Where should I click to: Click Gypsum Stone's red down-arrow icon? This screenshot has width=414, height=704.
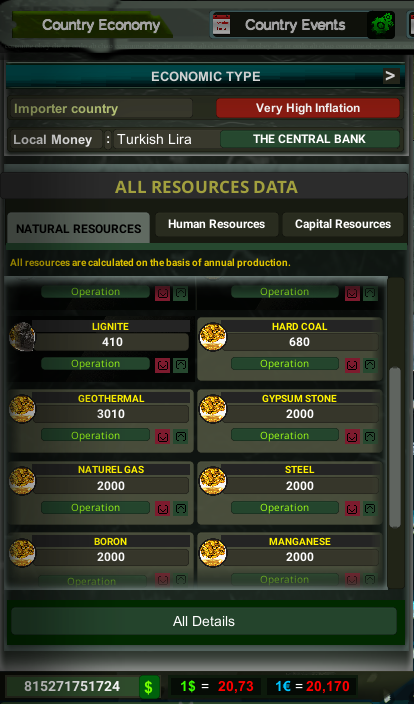point(352,436)
